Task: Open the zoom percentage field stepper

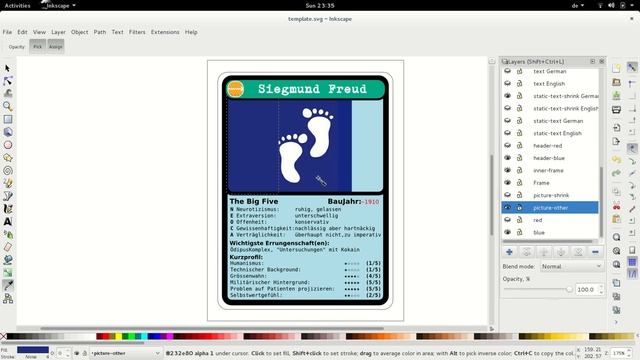Action: pos(628,353)
